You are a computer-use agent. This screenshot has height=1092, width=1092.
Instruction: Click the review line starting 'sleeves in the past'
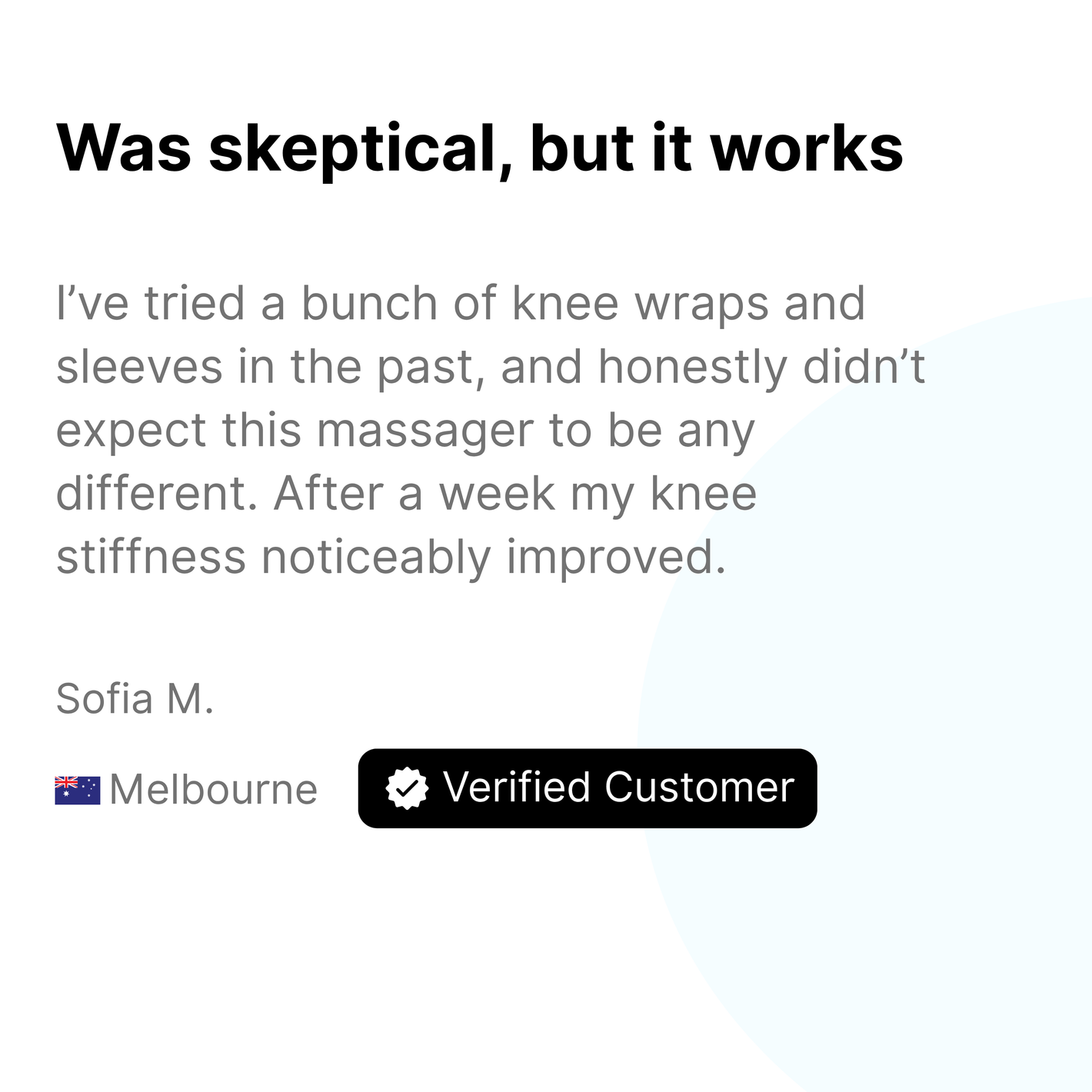(x=491, y=367)
